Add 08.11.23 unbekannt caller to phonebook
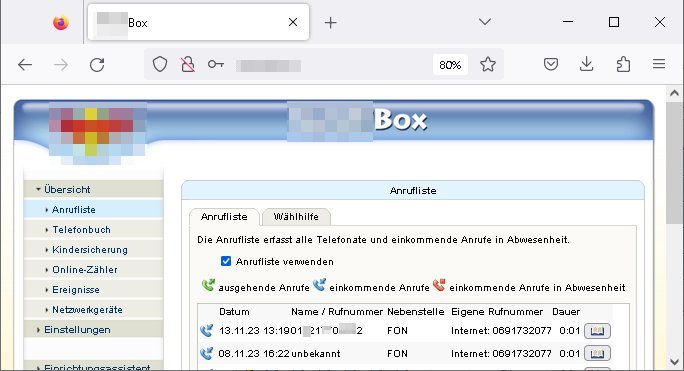This screenshot has height=371, width=684. (597, 354)
